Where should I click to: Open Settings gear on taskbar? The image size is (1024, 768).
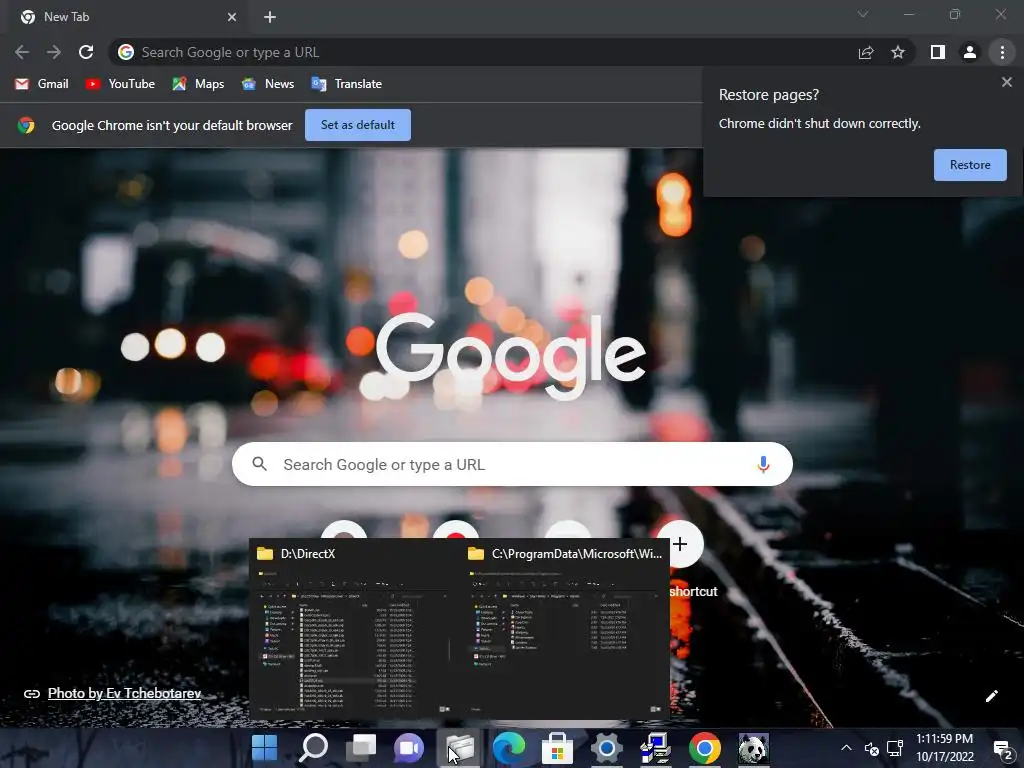(607, 748)
